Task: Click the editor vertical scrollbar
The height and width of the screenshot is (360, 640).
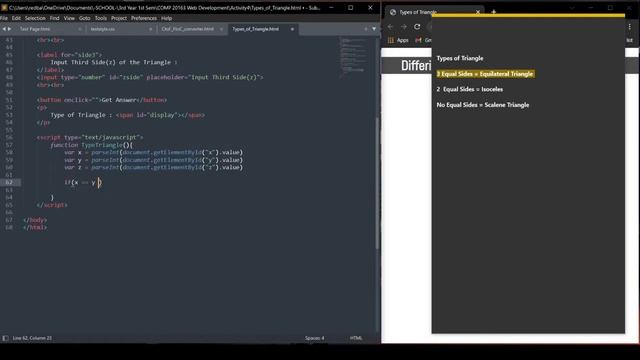Action: coord(377,184)
